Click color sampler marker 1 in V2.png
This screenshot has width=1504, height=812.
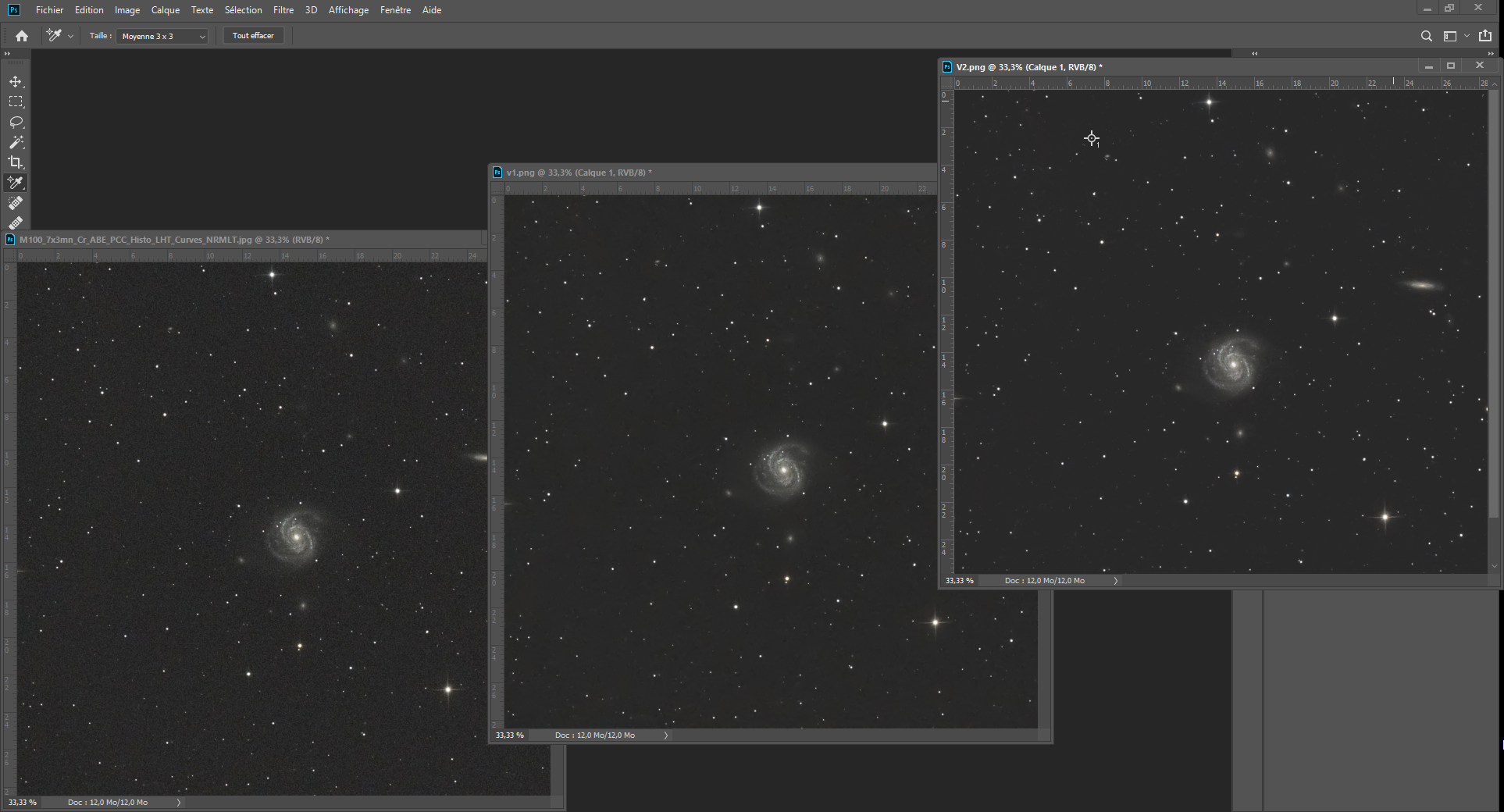coord(1092,139)
